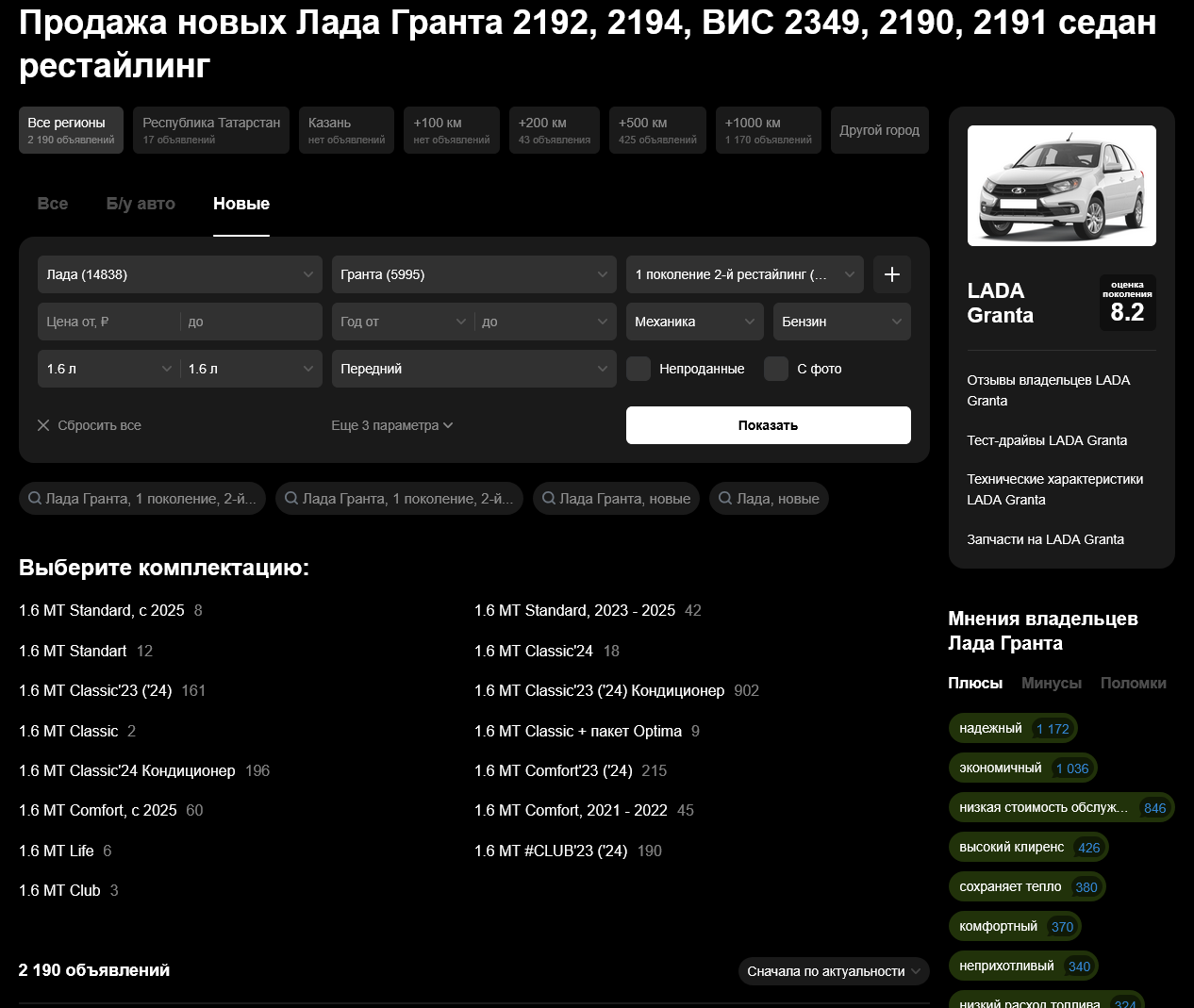This screenshot has width=1194, height=1008.
Task: Select the 1.6 MT Comfort, с 2025 trim
Action: (98, 810)
